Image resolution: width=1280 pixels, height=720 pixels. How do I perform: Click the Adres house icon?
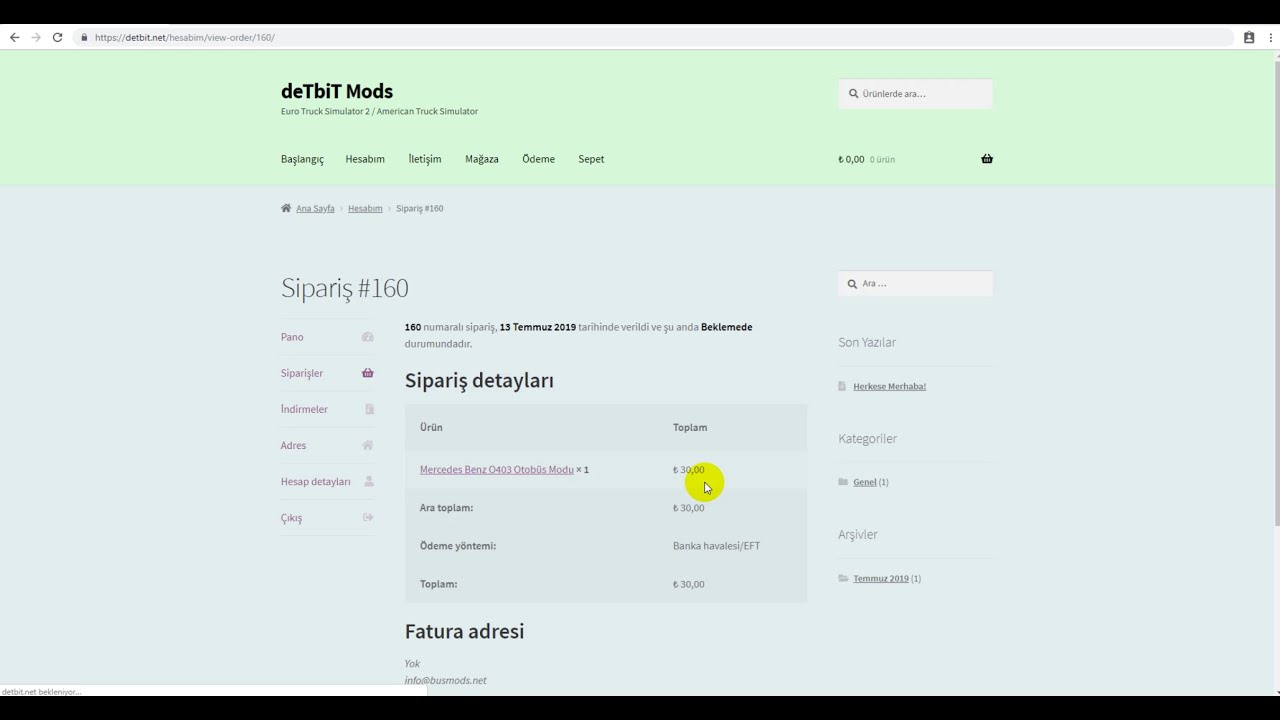(x=368, y=445)
